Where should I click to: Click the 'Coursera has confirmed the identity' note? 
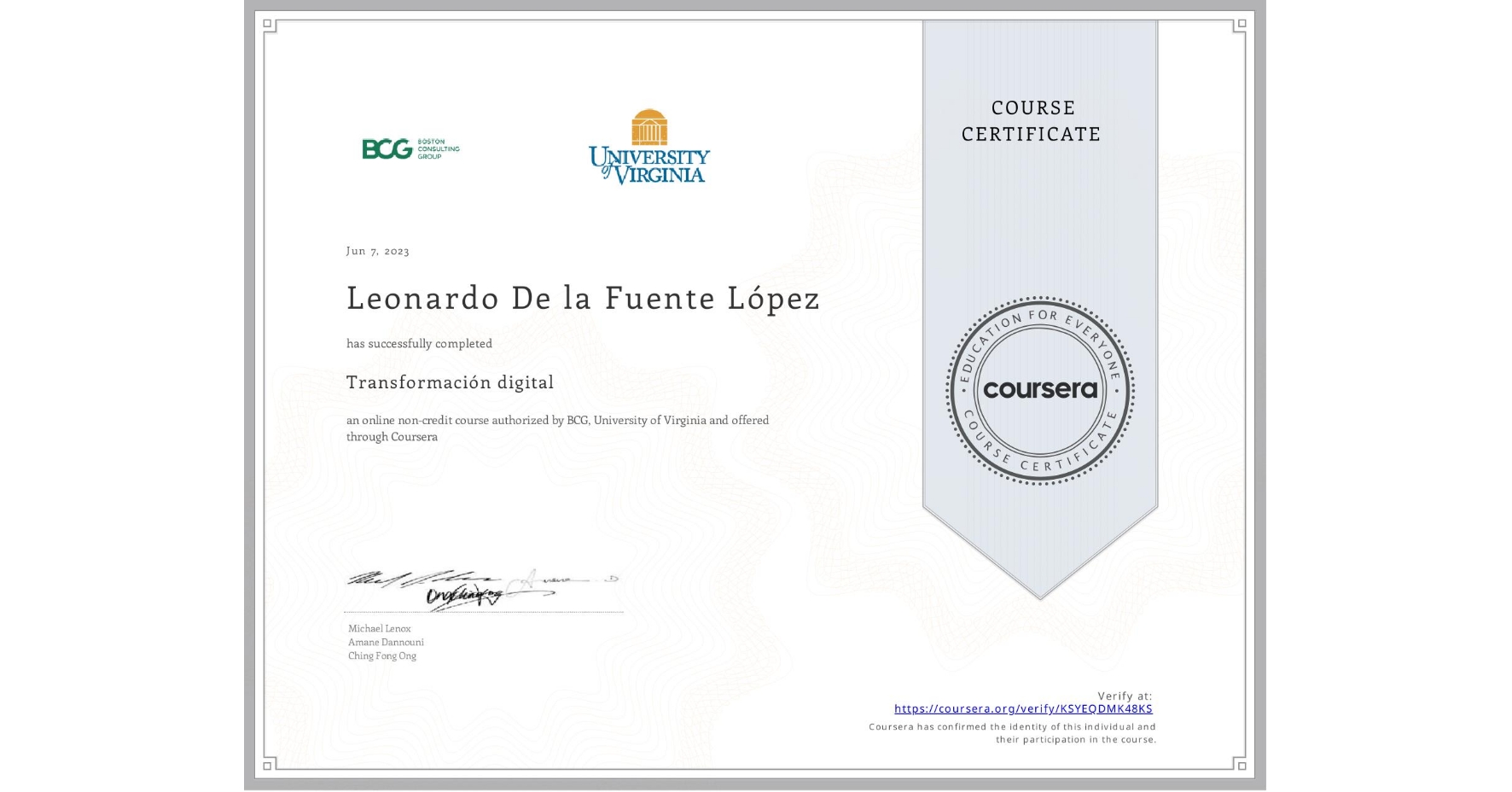click(x=1012, y=733)
